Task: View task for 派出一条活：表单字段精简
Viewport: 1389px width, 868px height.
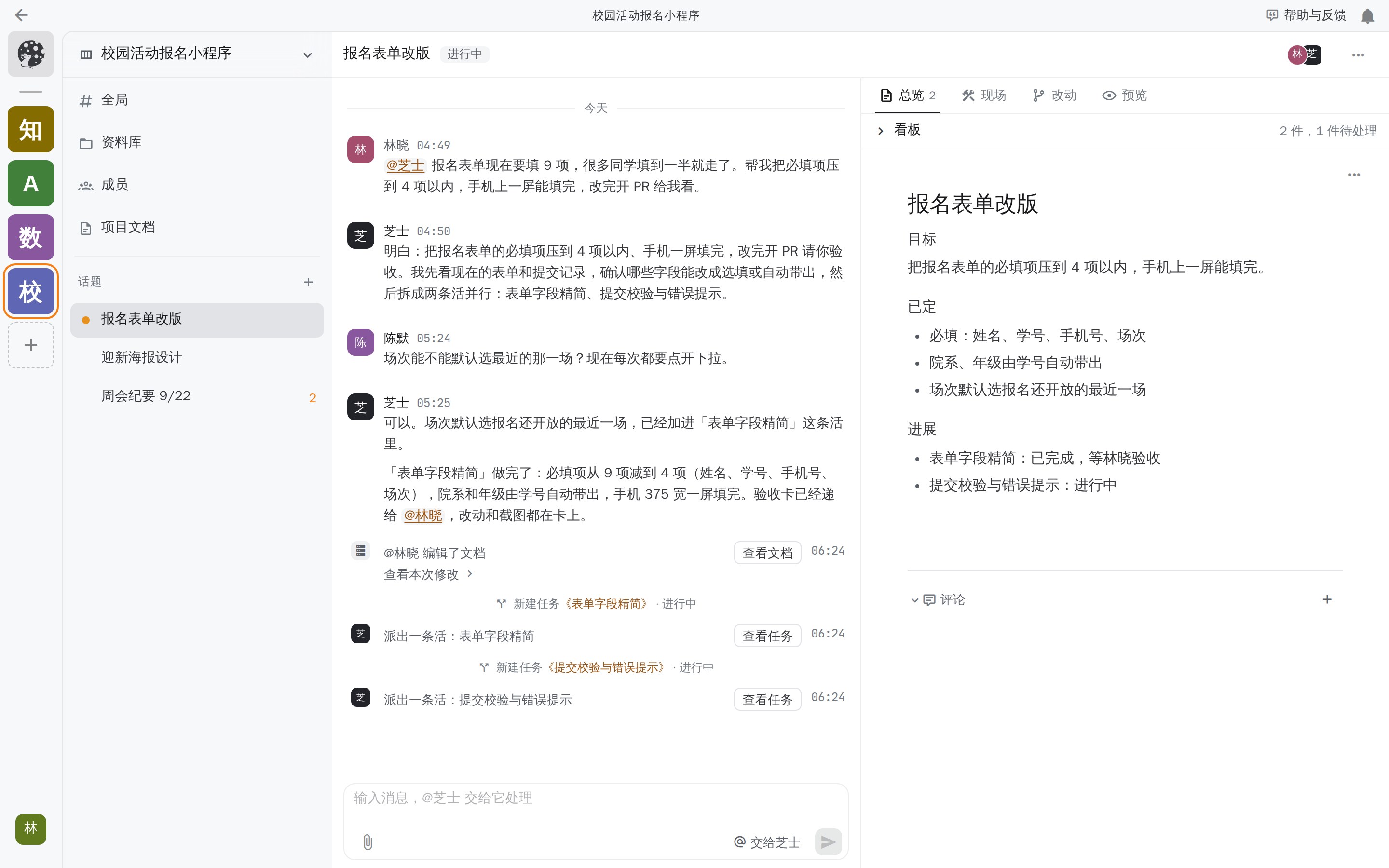Action: tap(767, 636)
